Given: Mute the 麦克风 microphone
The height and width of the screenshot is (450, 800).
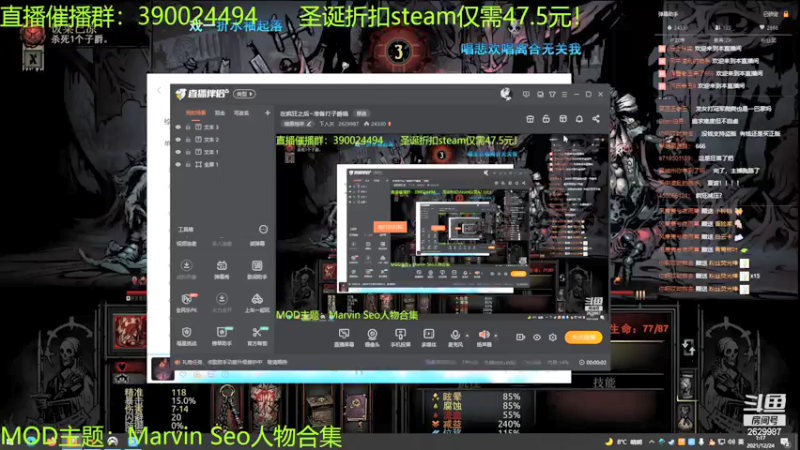Looking at the screenshot, I should pos(455,334).
